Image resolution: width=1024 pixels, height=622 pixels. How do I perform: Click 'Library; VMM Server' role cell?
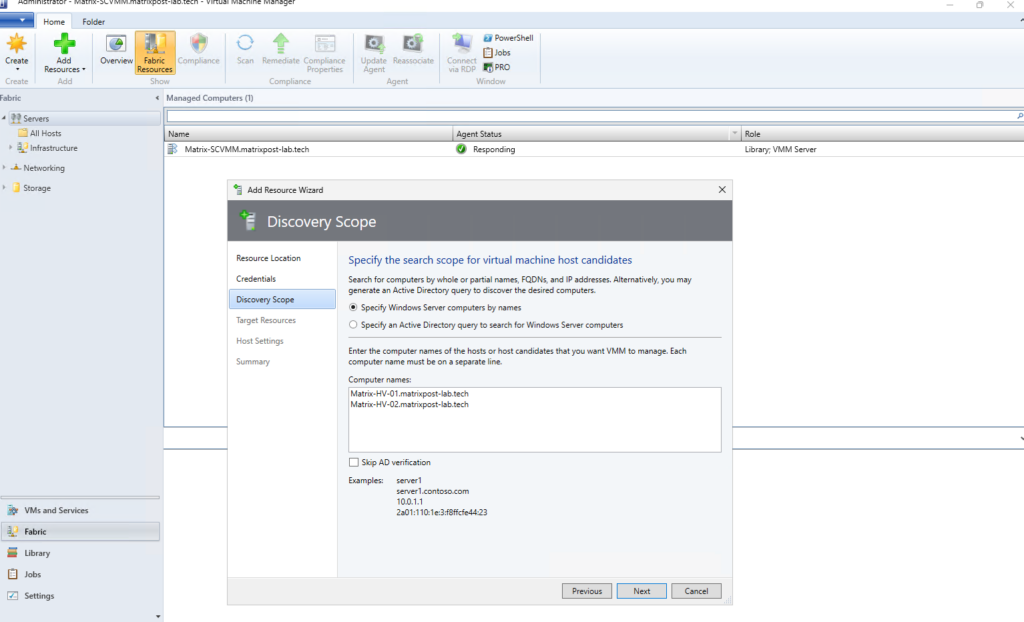point(780,149)
